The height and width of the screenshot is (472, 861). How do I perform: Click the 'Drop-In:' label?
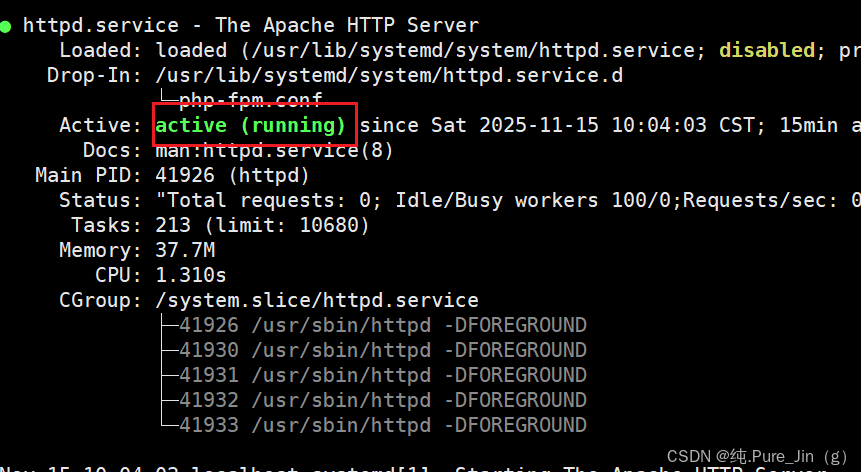(94, 75)
